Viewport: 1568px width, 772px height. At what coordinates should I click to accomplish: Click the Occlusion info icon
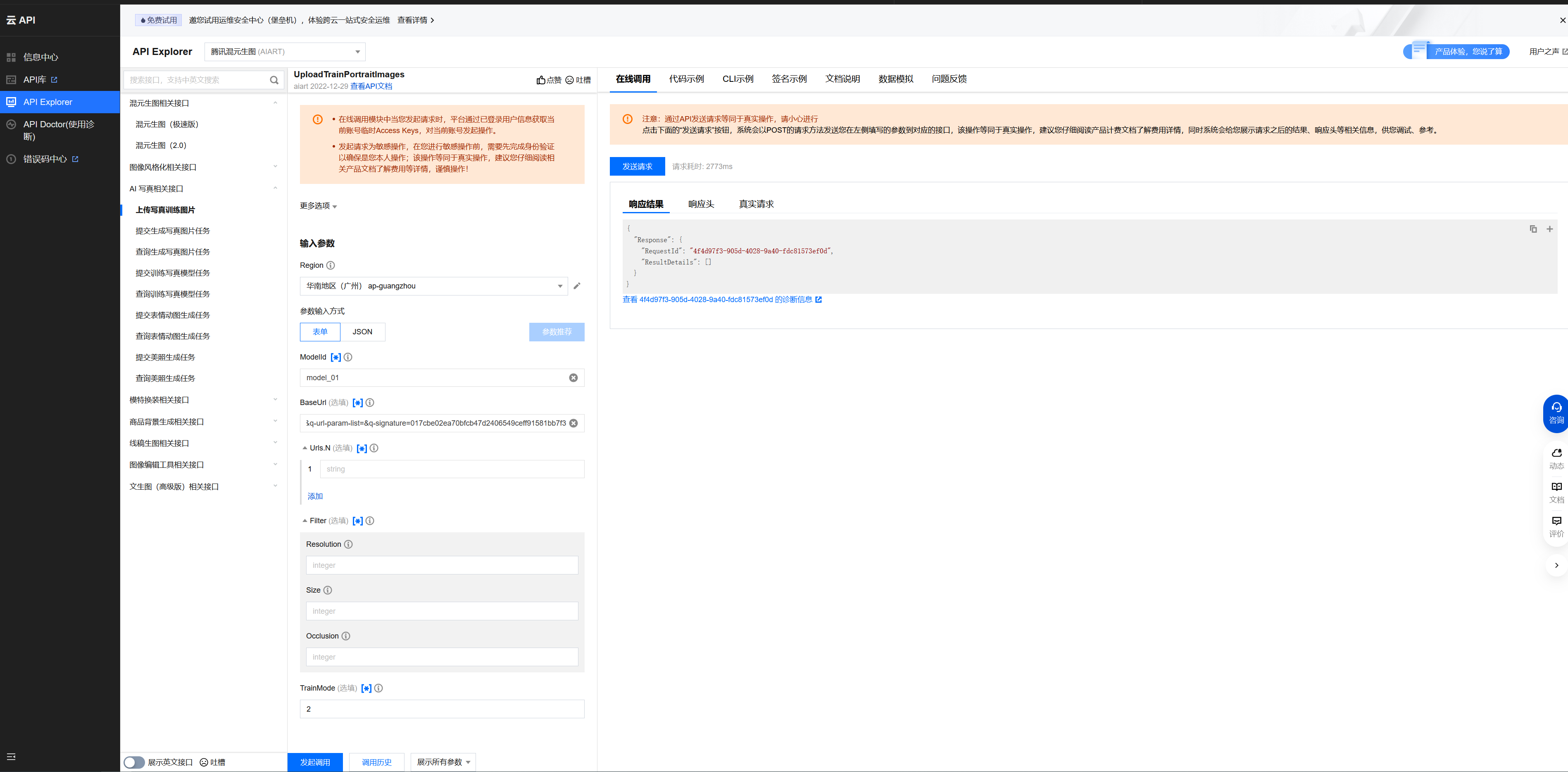click(346, 636)
